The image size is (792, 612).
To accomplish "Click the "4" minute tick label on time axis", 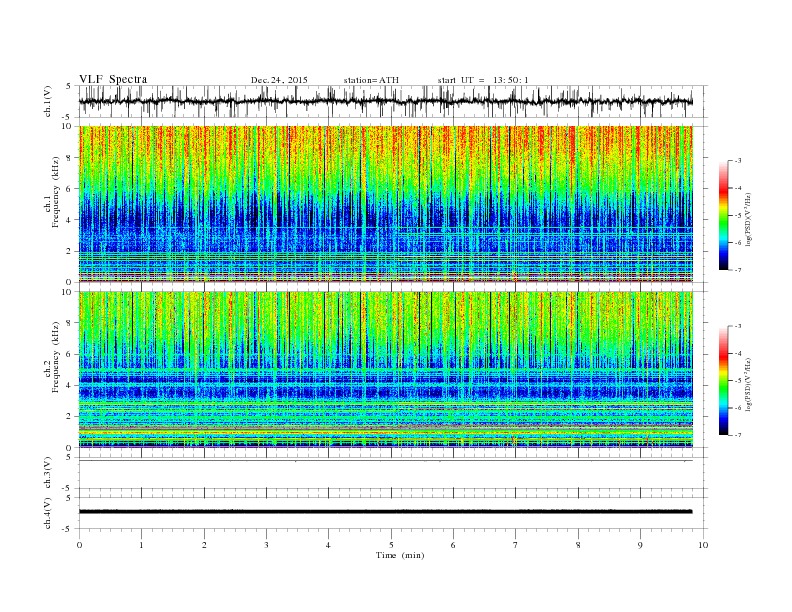I will 328,545.
